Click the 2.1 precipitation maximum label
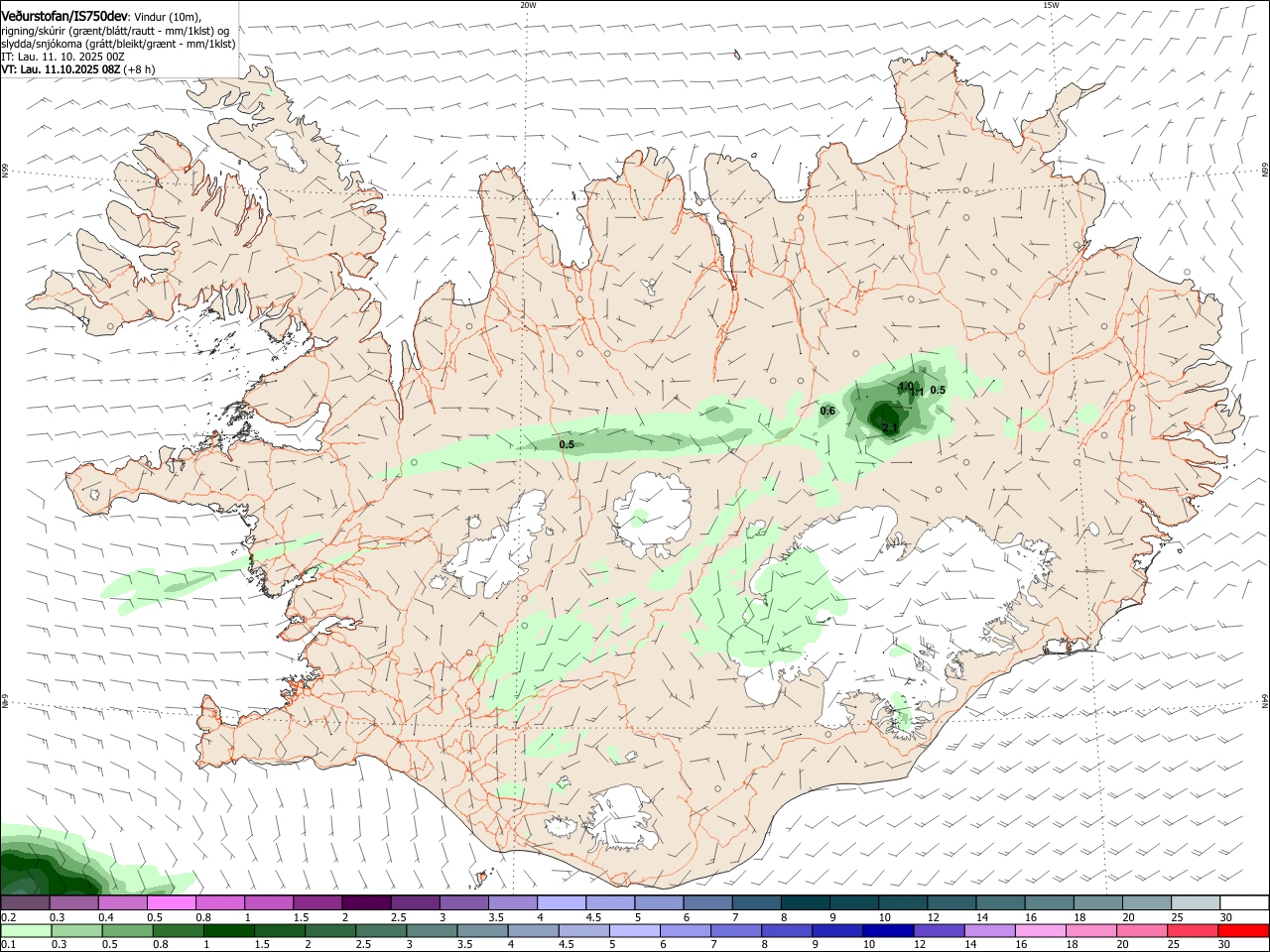This screenshot has width=1270, height=952. pyautogui.click(x=890, y=427)
